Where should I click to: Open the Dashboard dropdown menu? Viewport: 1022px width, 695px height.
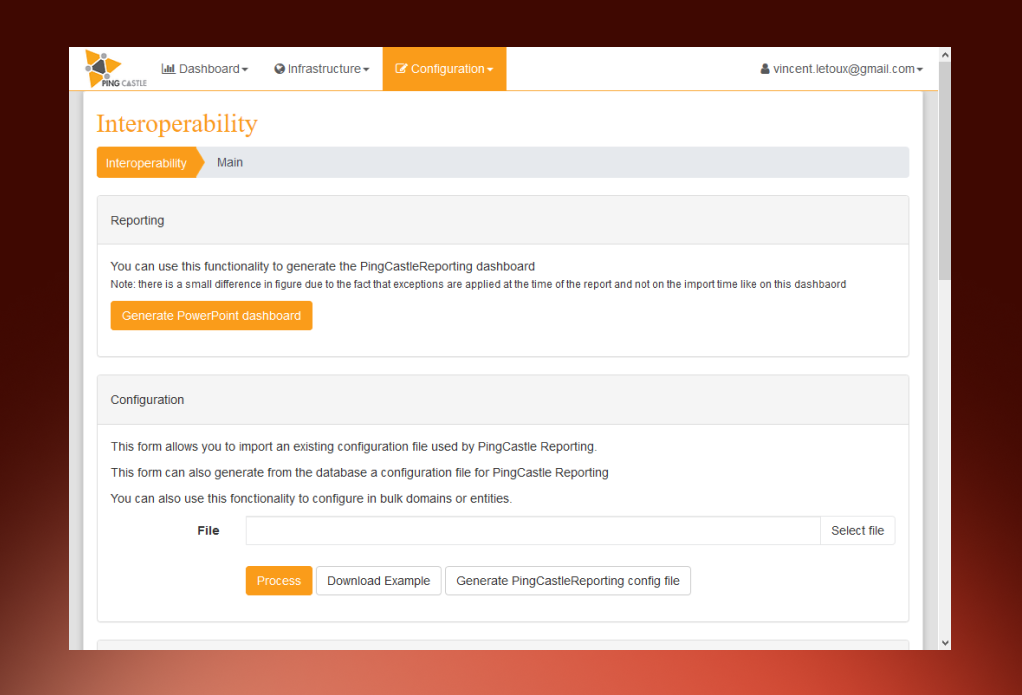point(205,68)
